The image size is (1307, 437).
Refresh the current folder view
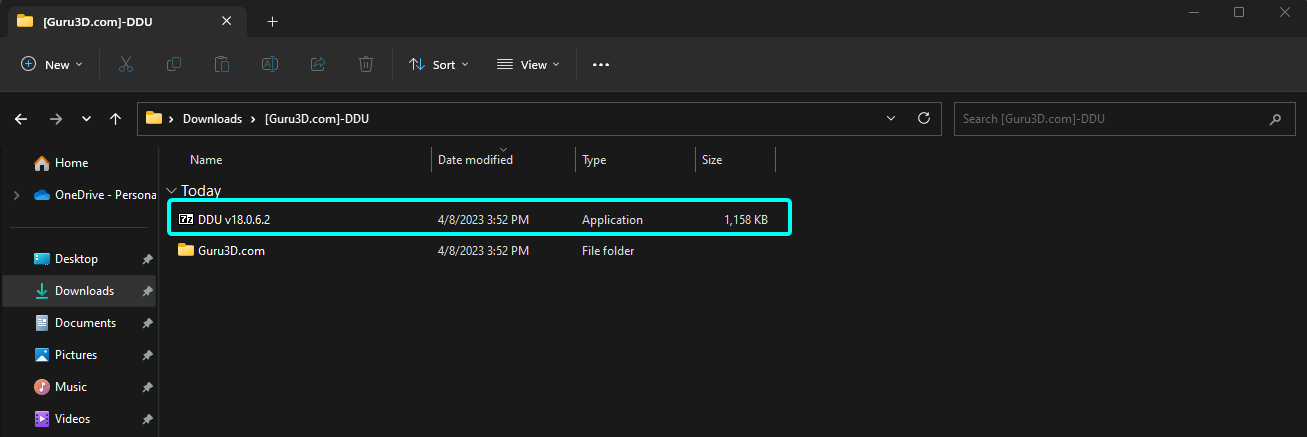click(923, 118)
